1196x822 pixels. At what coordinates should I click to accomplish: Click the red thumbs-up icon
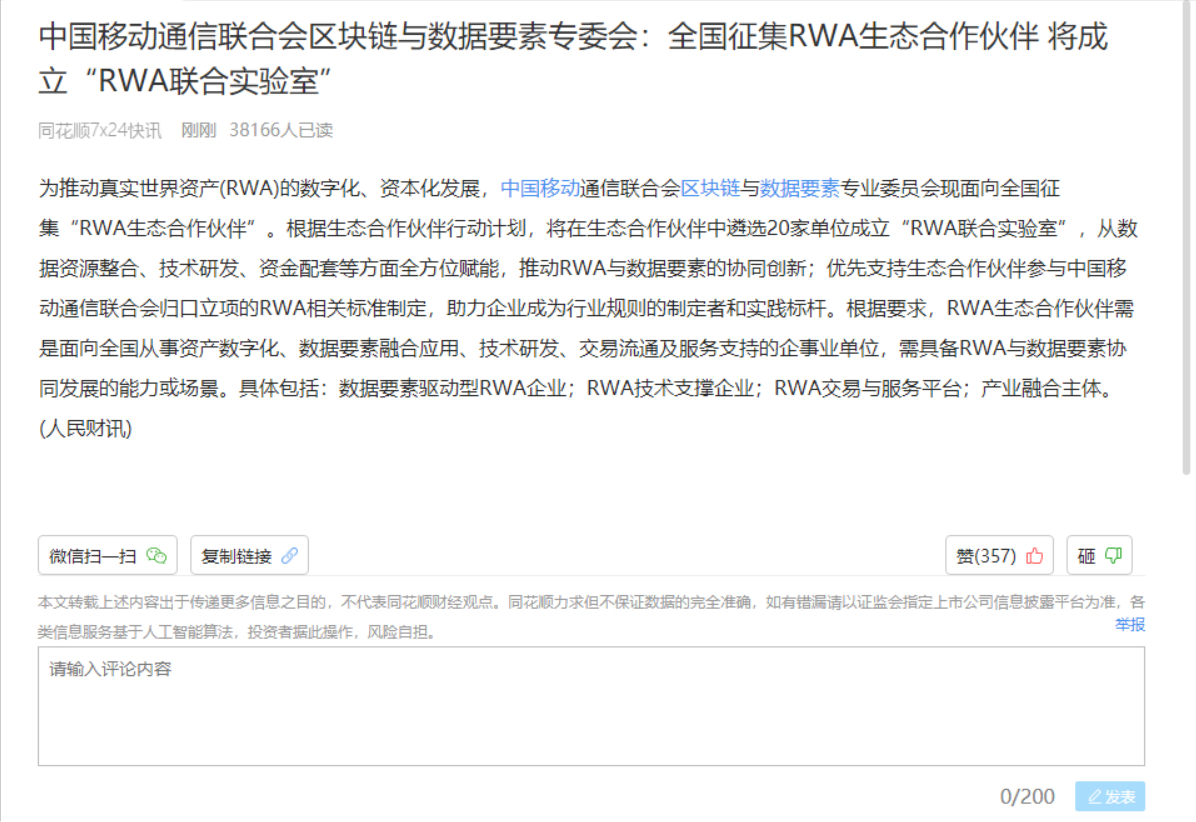point(1035,556)
